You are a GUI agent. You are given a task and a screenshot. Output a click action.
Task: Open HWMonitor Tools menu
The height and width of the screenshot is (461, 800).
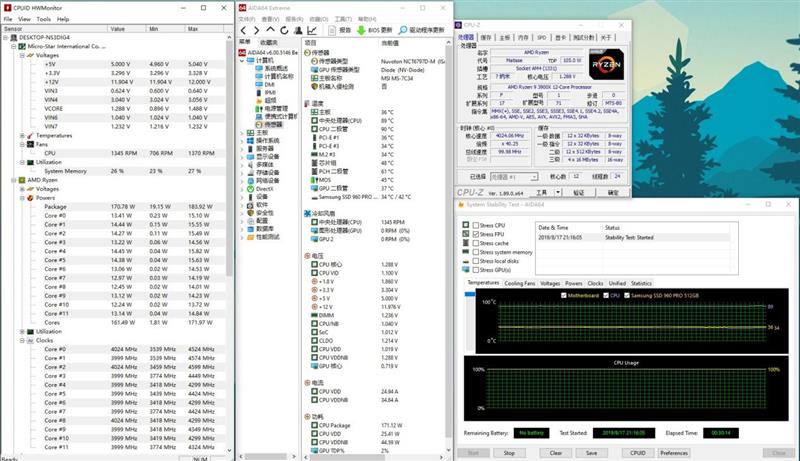click(x=43, y=19)
